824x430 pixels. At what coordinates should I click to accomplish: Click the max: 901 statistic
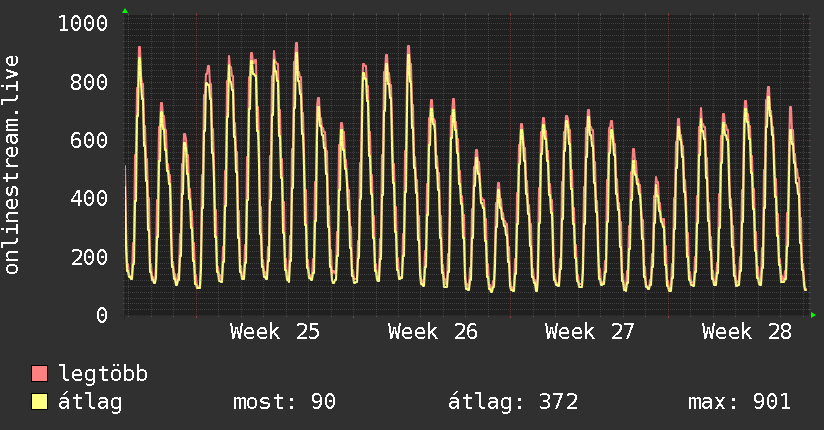coord(739,402)
